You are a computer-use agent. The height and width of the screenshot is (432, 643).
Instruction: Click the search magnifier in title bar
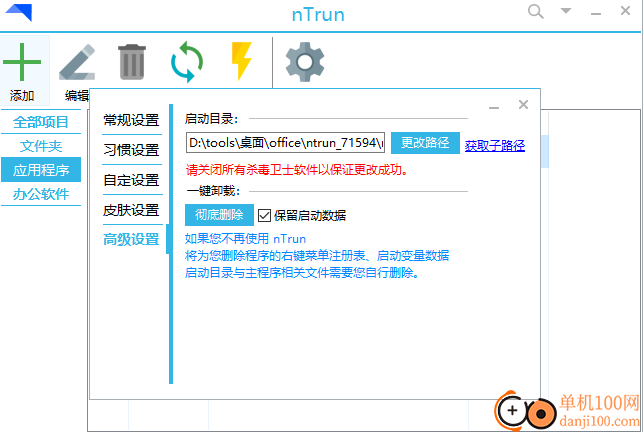(536, 11)
